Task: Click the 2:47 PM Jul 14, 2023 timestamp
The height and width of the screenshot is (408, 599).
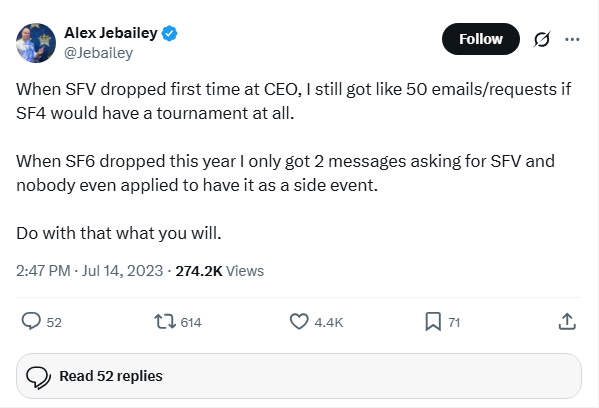Action: pyautogui.click(x=89, y=271)
